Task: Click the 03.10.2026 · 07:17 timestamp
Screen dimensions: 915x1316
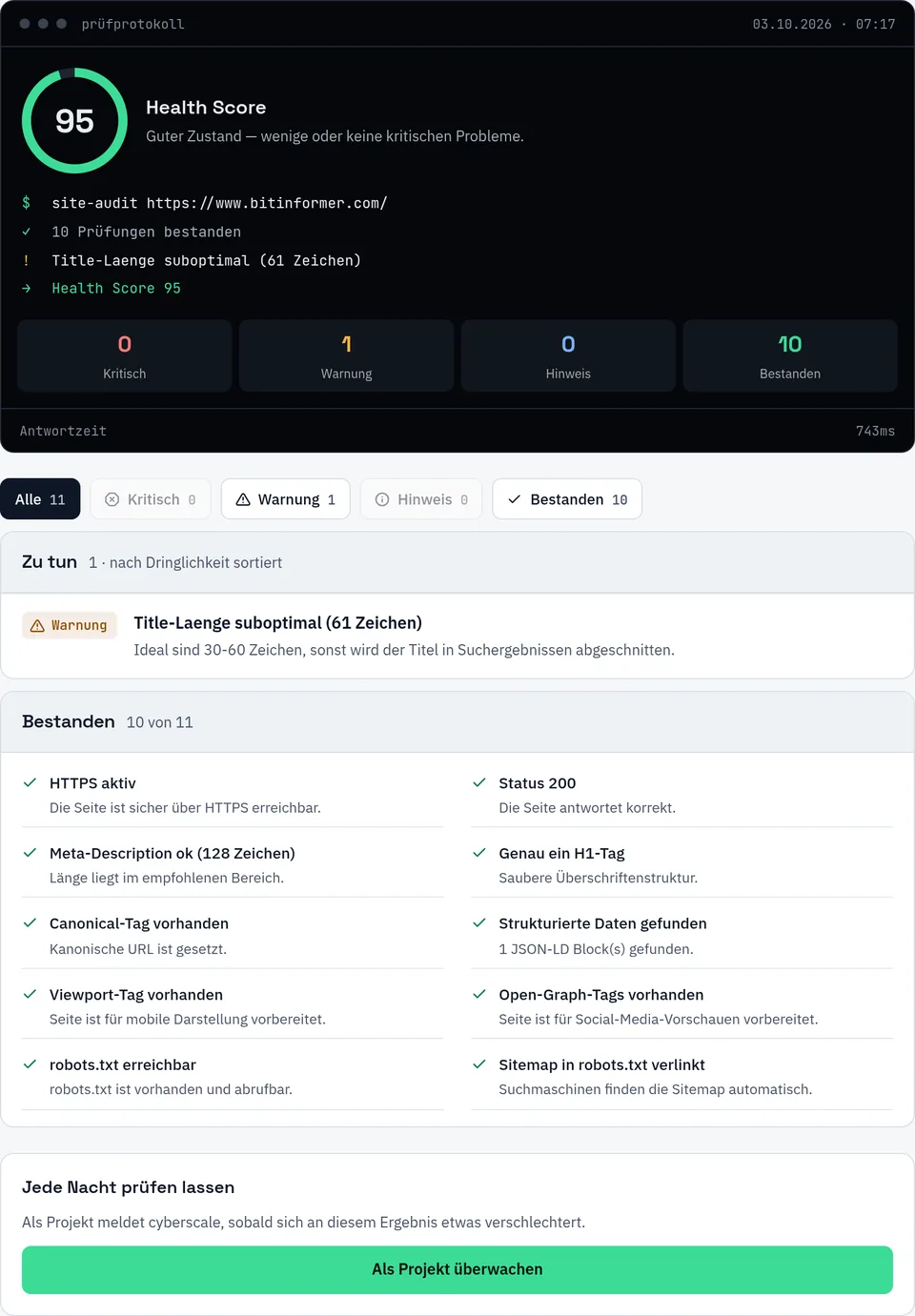Action: tap(823, 24)
